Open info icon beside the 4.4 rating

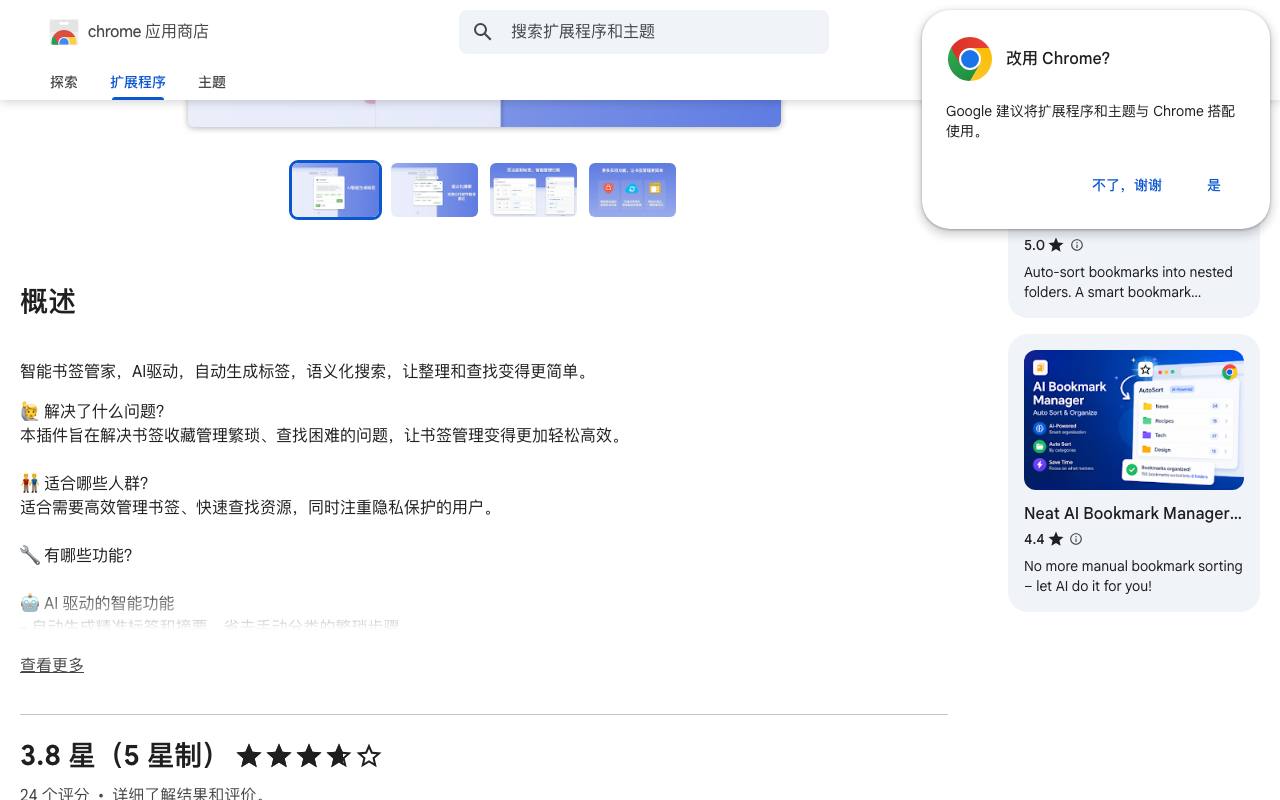click(x=1076, y=539)
